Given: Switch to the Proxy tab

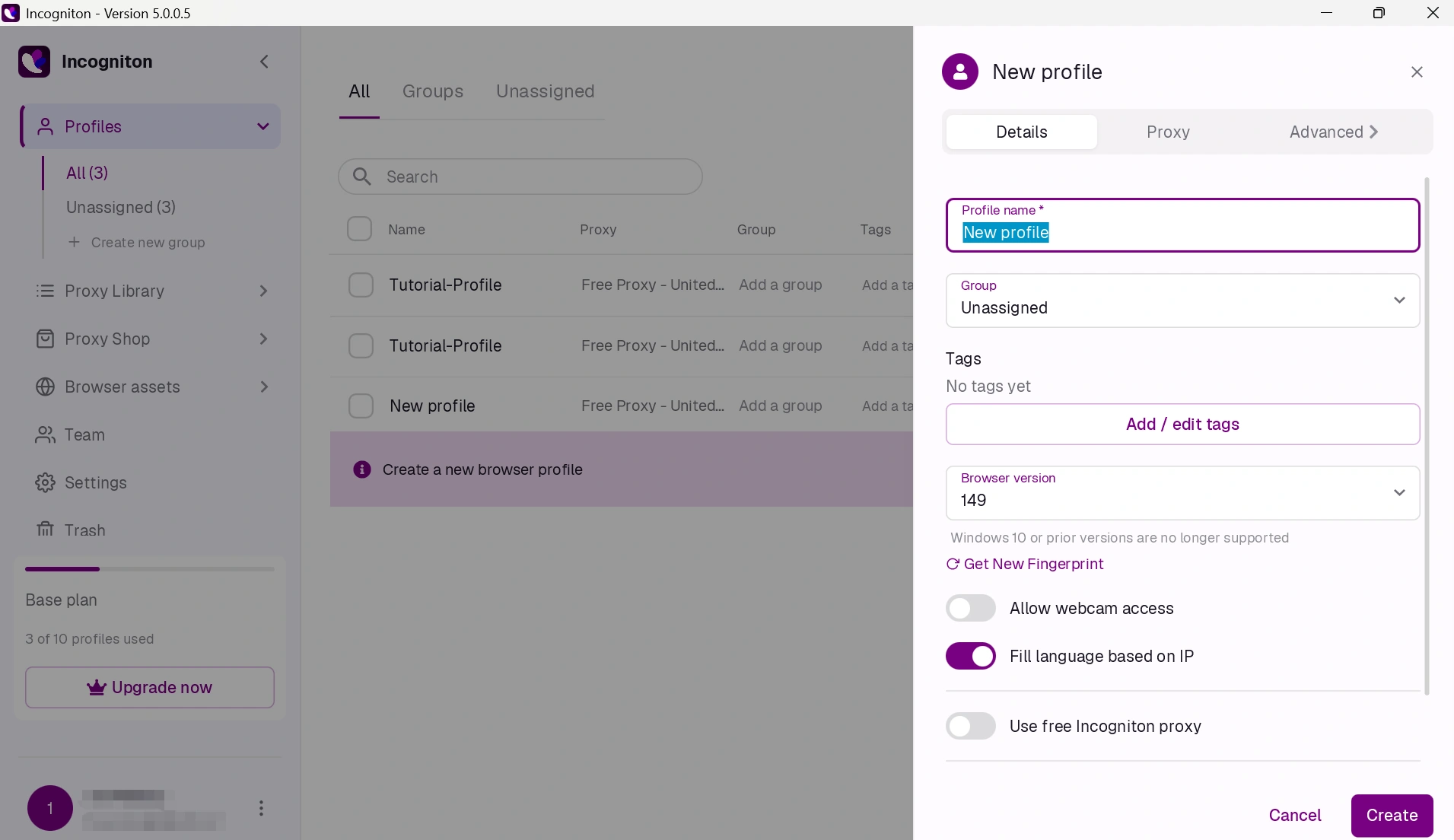Looking at the screenshot, I should coord(1168,132).
